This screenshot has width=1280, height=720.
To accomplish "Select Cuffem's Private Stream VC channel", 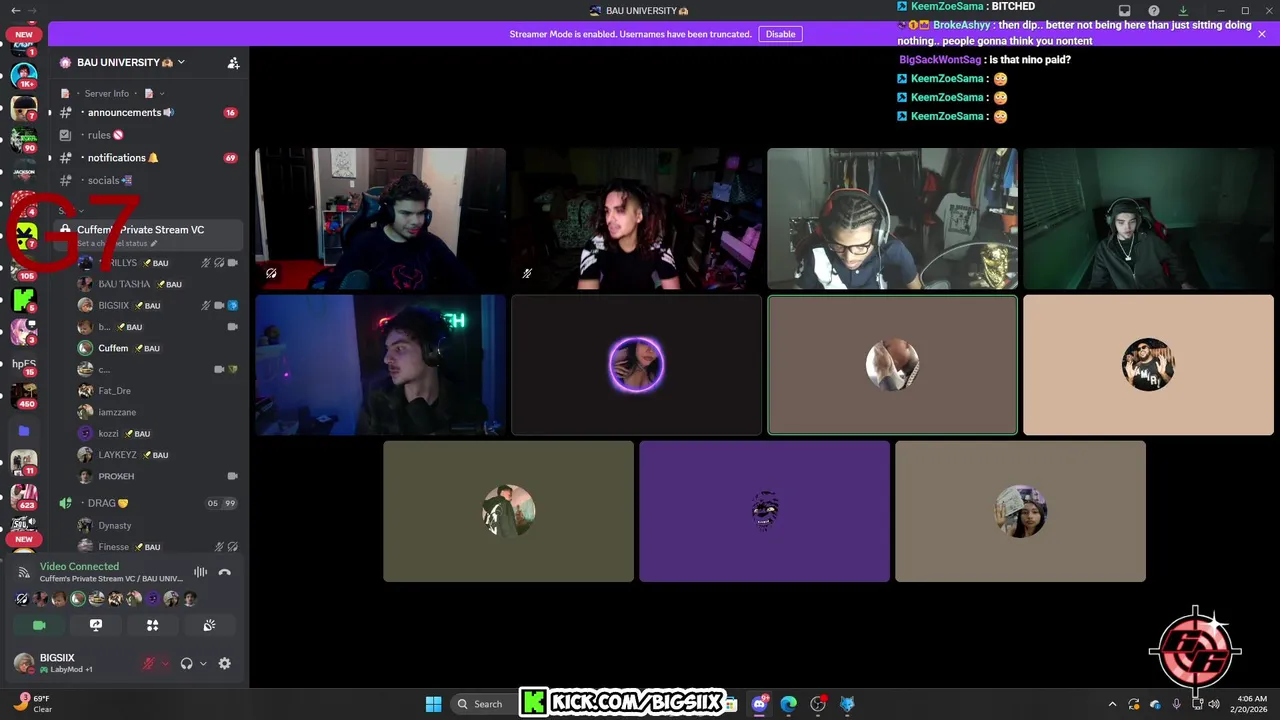I will (x=140, y=229).
